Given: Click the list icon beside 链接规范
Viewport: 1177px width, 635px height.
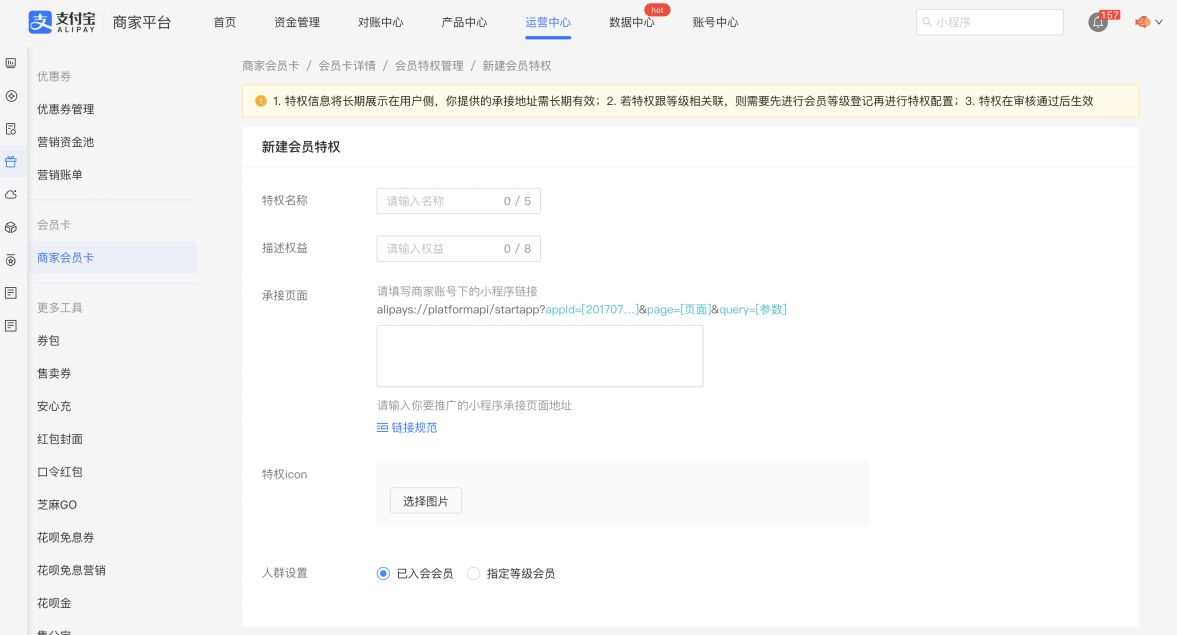Looking at the screenshot, I should click(382, 427).
